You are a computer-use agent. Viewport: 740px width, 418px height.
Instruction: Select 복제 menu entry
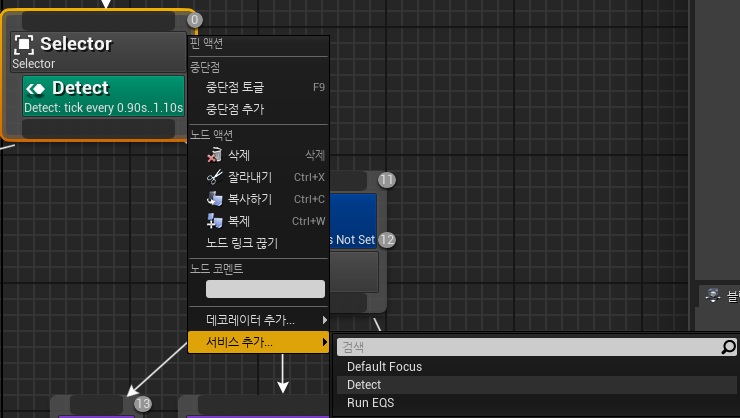(x=258, y=221)
